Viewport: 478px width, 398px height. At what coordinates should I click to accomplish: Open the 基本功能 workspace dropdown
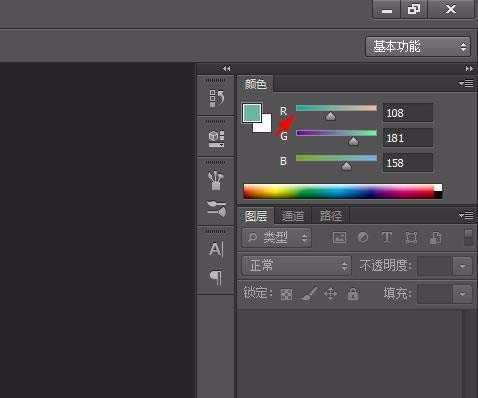(418, 47)
